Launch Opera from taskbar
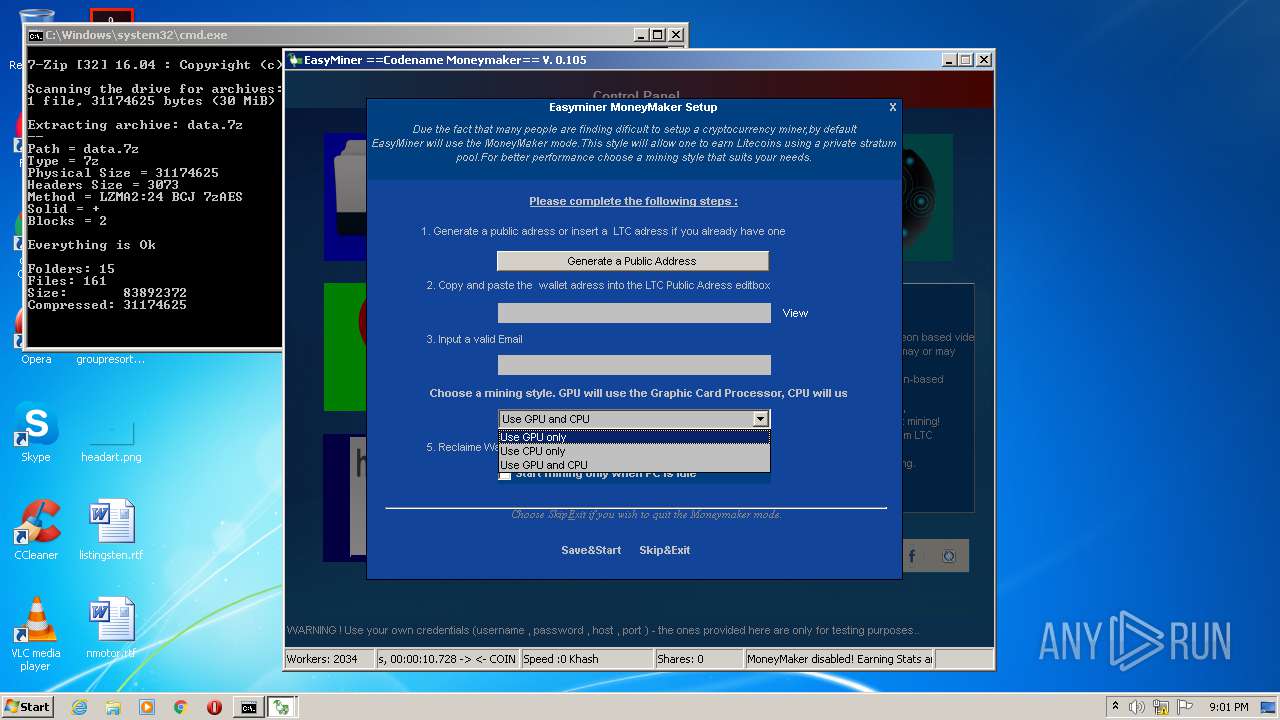The height and width of the screenshot is (720, 1280). [x=214, y=707]
